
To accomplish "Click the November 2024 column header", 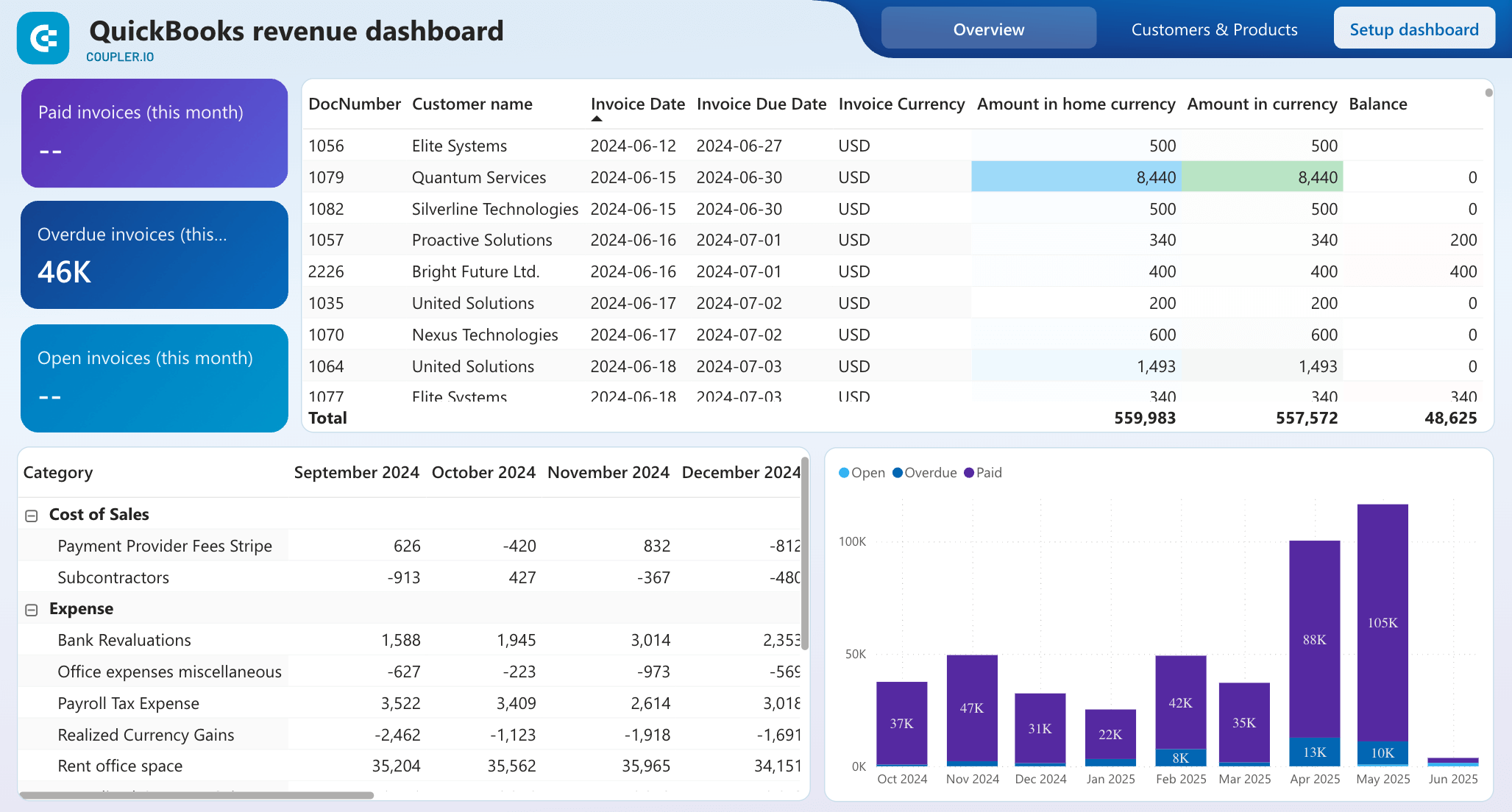I will point(608,472).
